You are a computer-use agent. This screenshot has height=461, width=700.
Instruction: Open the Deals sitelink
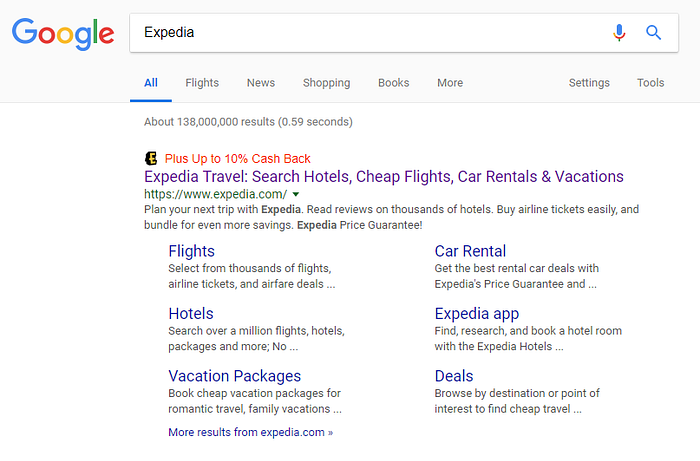454,376
